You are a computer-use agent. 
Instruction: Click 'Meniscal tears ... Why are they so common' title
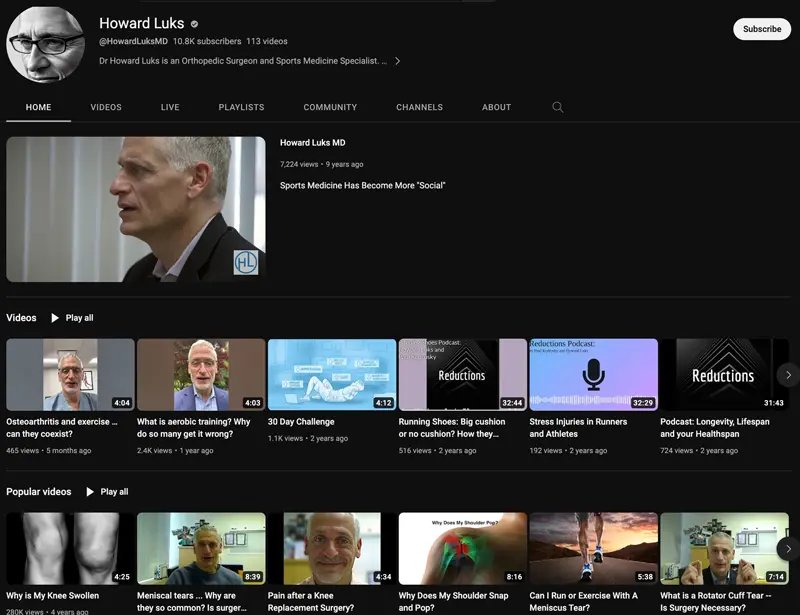pos(192,602)
